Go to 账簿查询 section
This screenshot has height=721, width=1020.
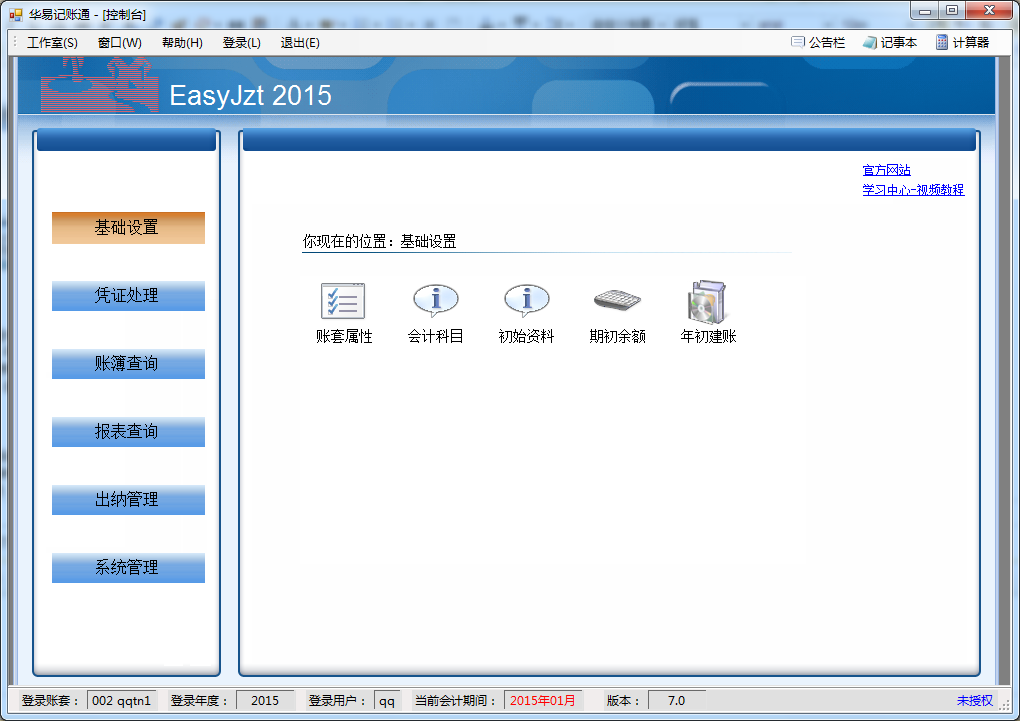pyautogui.click(x=128, y=364)
